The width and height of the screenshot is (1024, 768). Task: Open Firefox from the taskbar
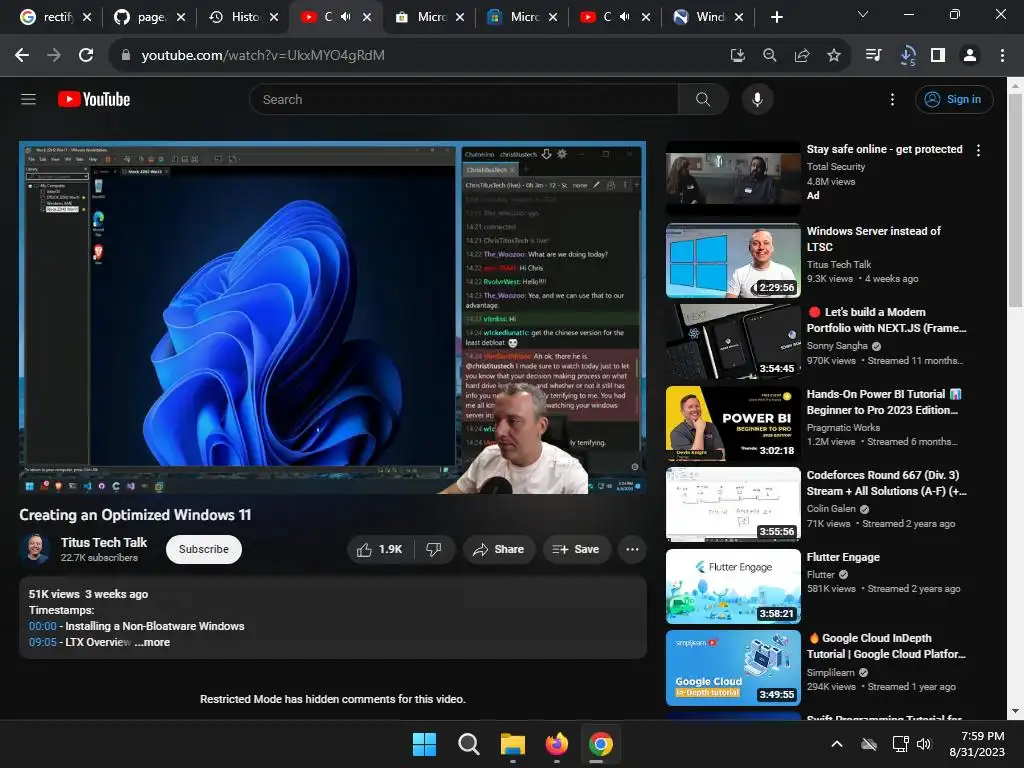556,744
